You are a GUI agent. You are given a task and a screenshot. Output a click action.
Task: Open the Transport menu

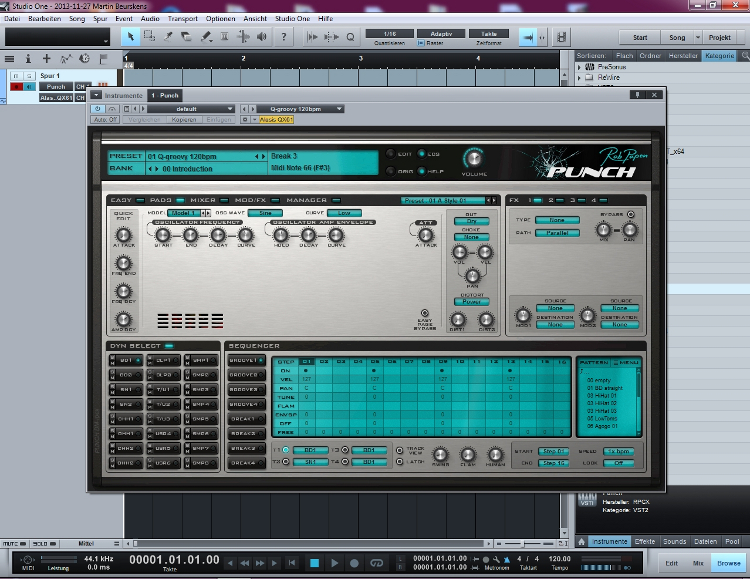coord(182,19)
